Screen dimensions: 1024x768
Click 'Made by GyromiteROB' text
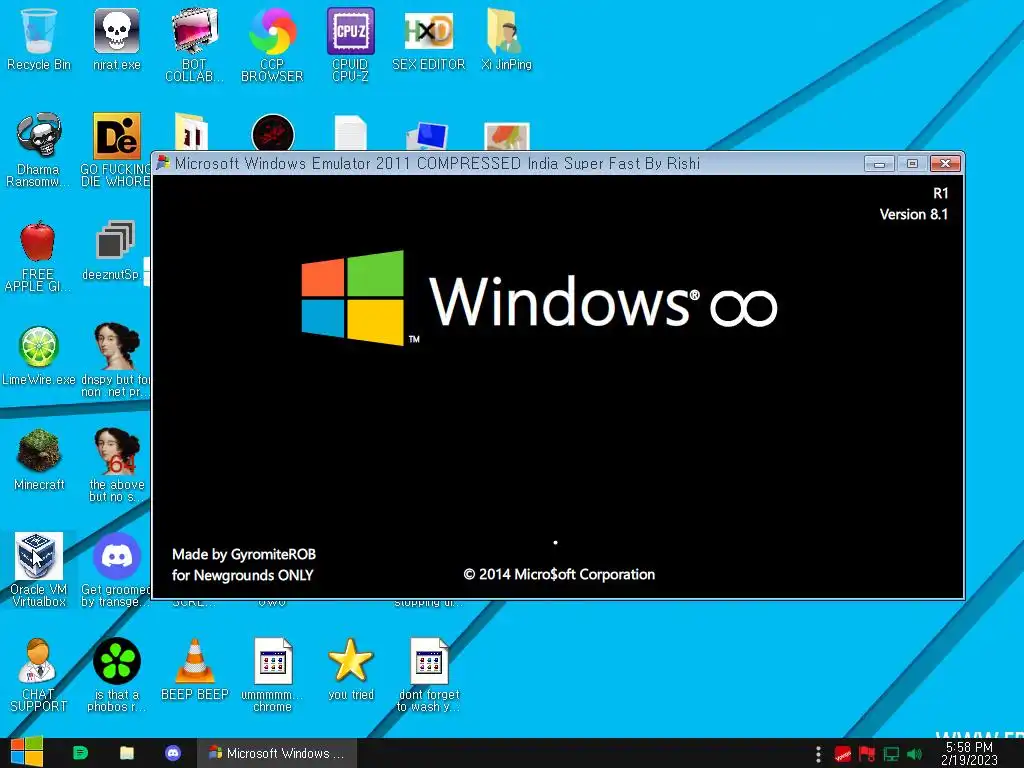point(244,554)
